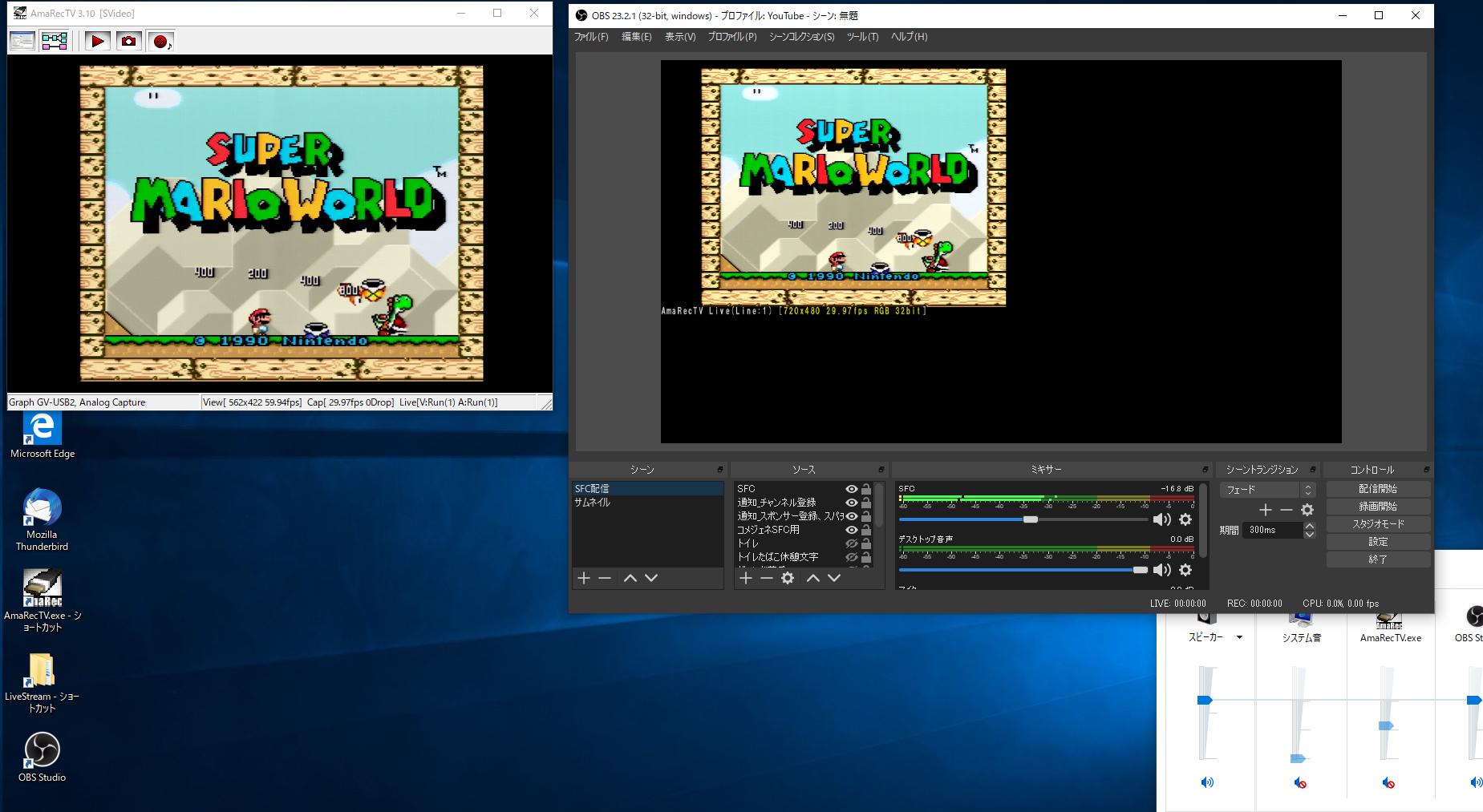Toggle AmaRecTV live audio record icon
Image resolution: width=1483 pixels, height=812 pixels.
tap(160, 40)
